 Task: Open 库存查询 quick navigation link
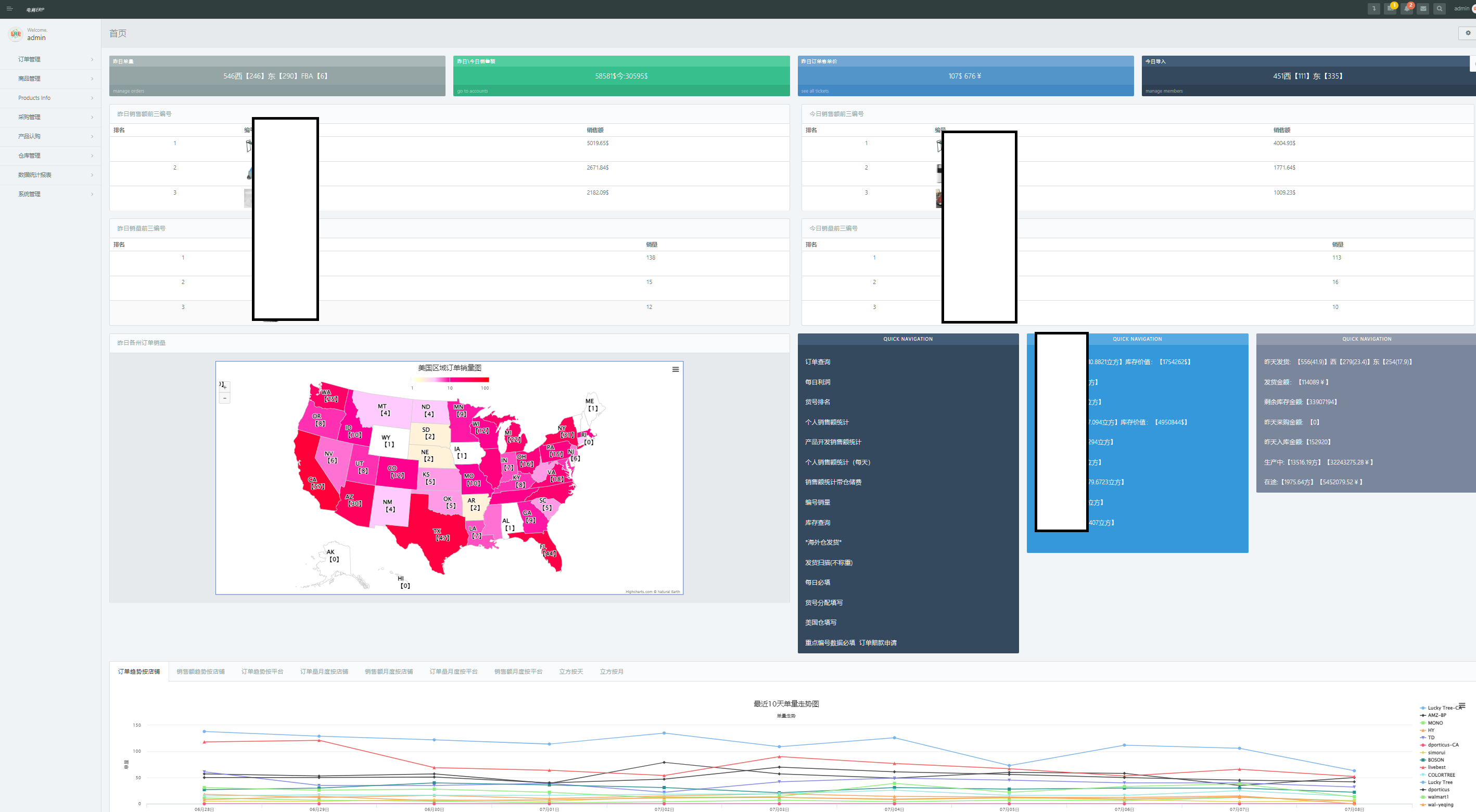click(x=818, y=523)
